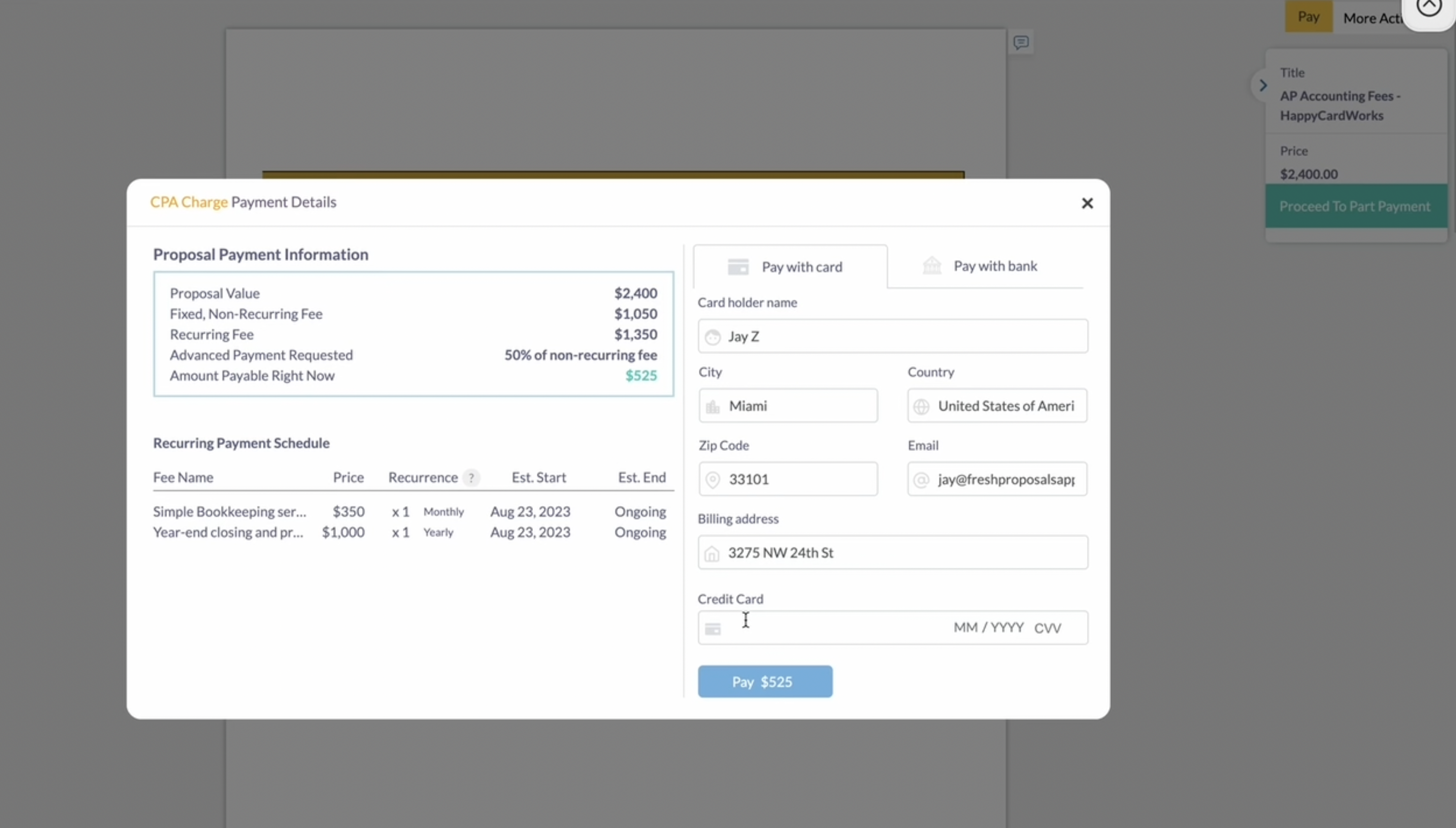Click into the Card holder name field
The height and width of the screenshot is (828, 1456).
click(905, 337)
